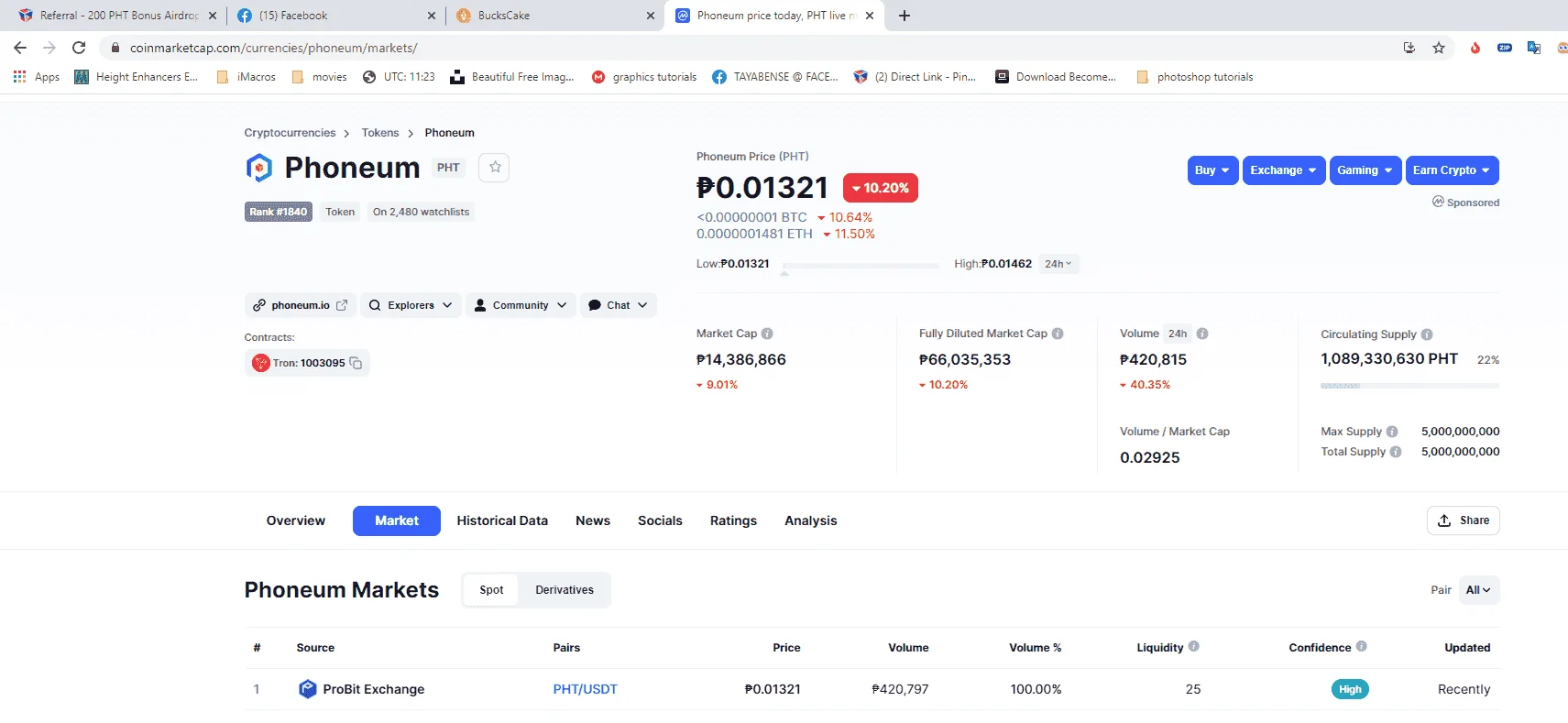Expand the Gaming dropdown
Screen dimensions: 1568x723
[1365, 170]
